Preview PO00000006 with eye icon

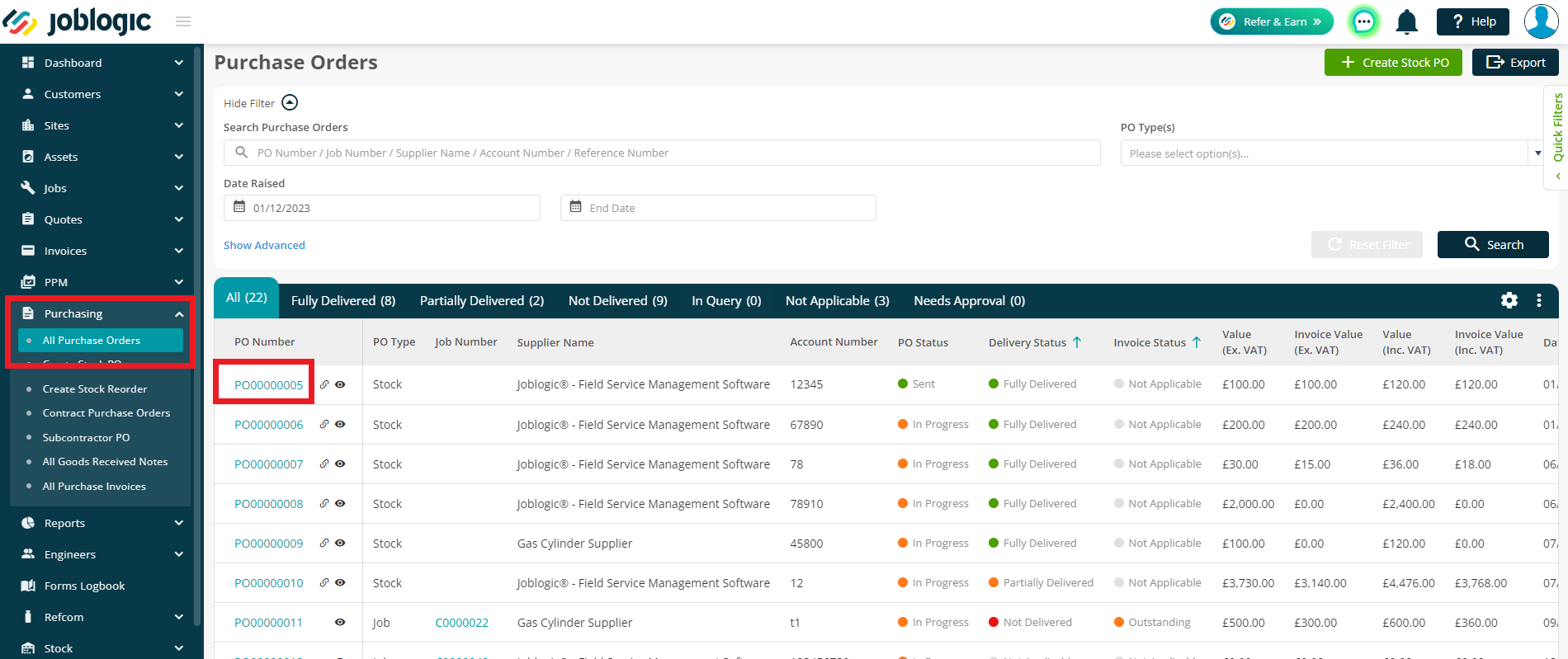[340, 424]
